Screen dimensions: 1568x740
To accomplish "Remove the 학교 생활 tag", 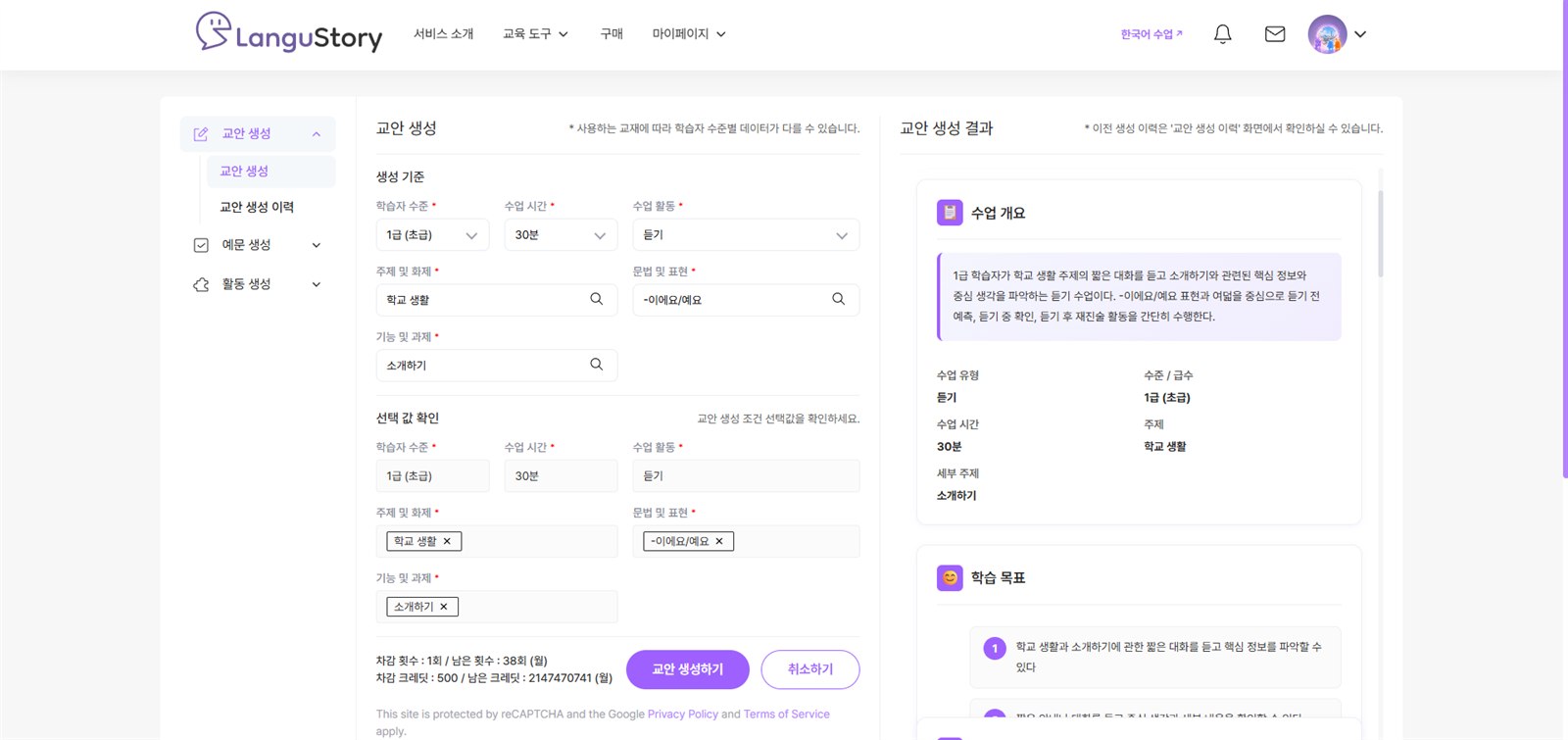I will tap(447, 541).
